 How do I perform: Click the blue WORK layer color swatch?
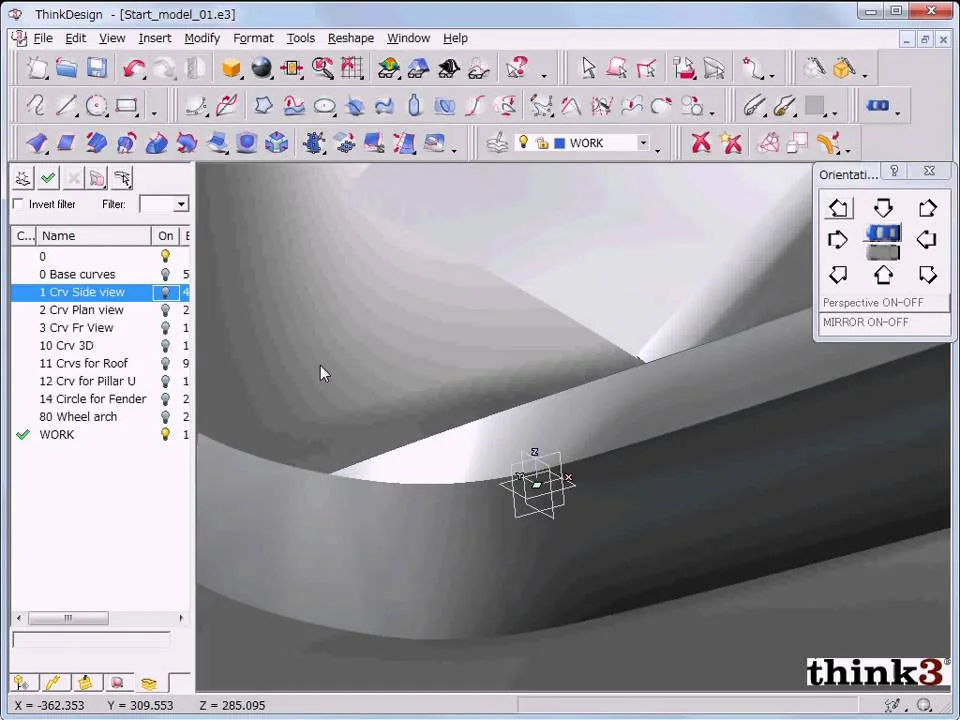click(559, 143)
